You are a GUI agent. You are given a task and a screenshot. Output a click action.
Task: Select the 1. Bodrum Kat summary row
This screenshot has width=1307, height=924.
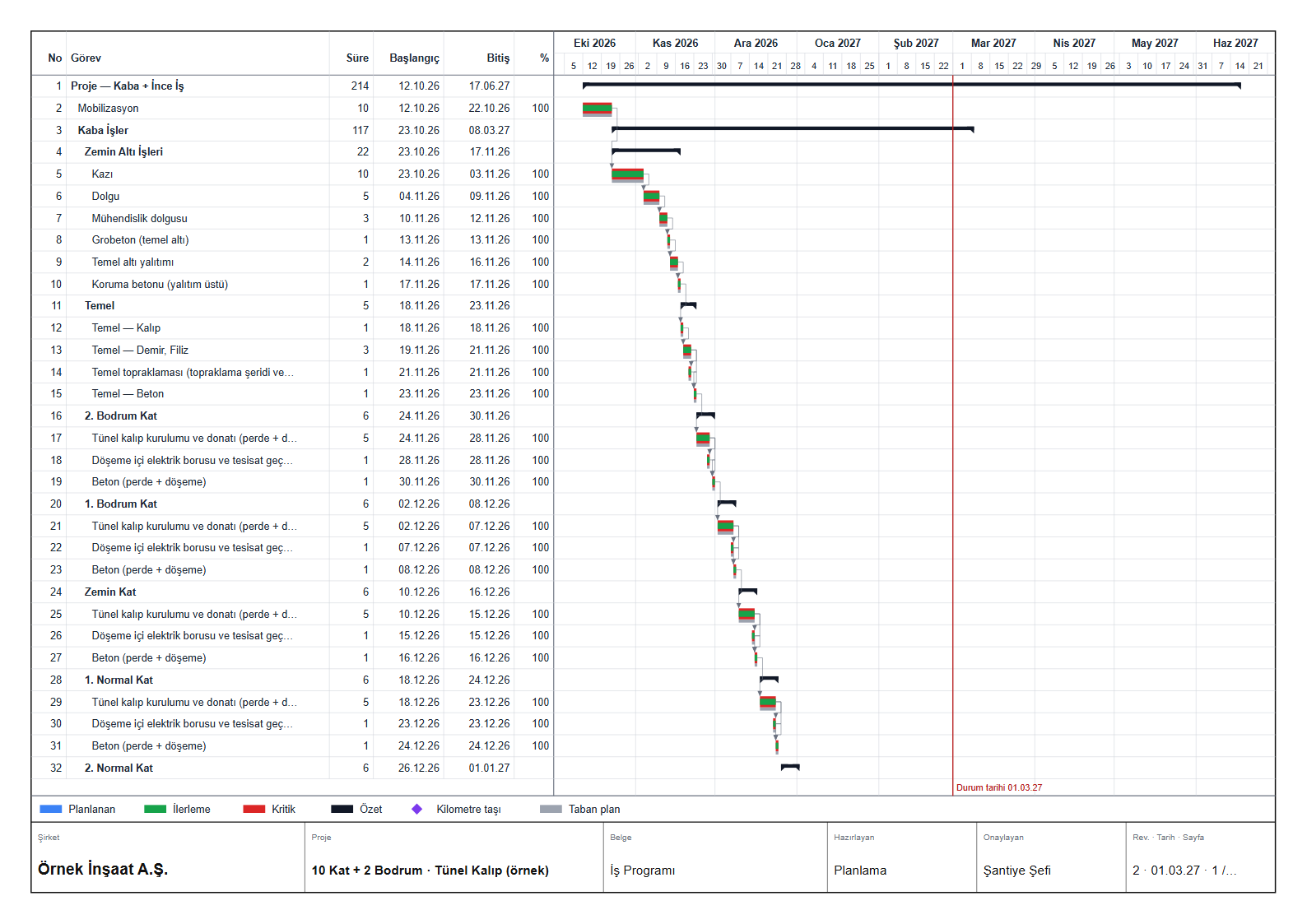292,504
